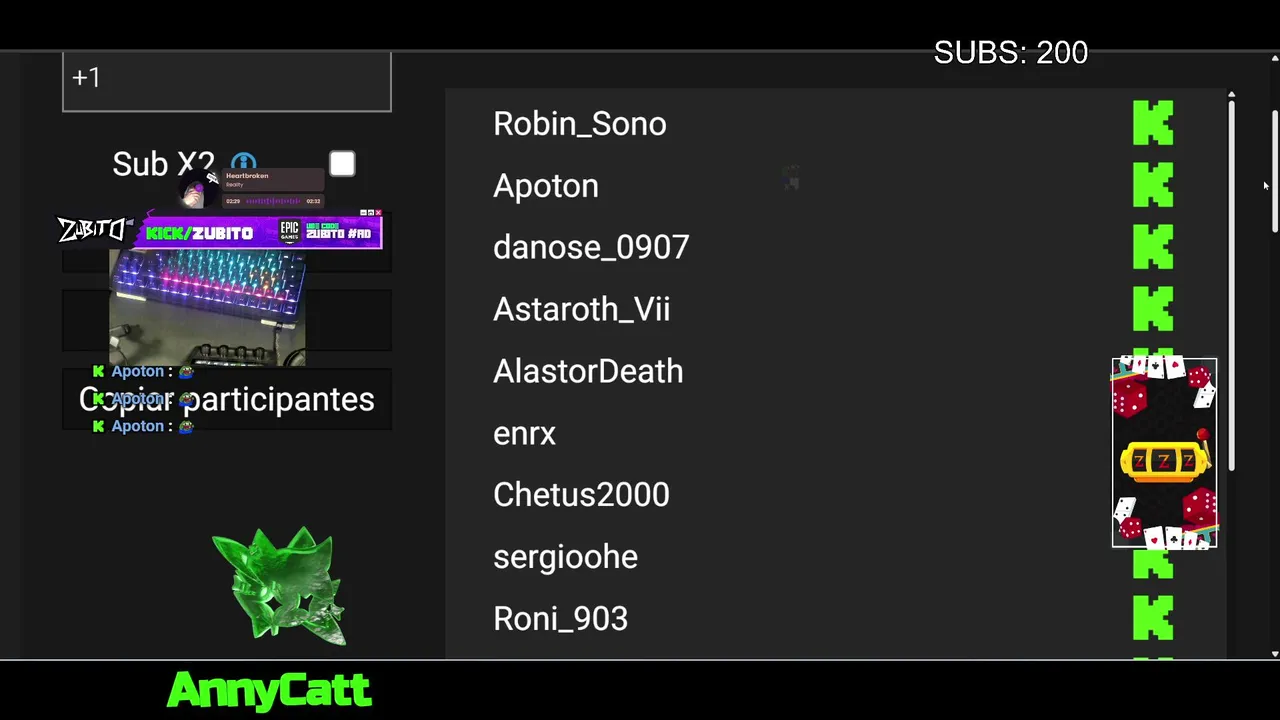Select participant Chetus2000 in the list
The width and height of the screenshot is (1280, 720).
pyautogui.click(x=581, y=495)
